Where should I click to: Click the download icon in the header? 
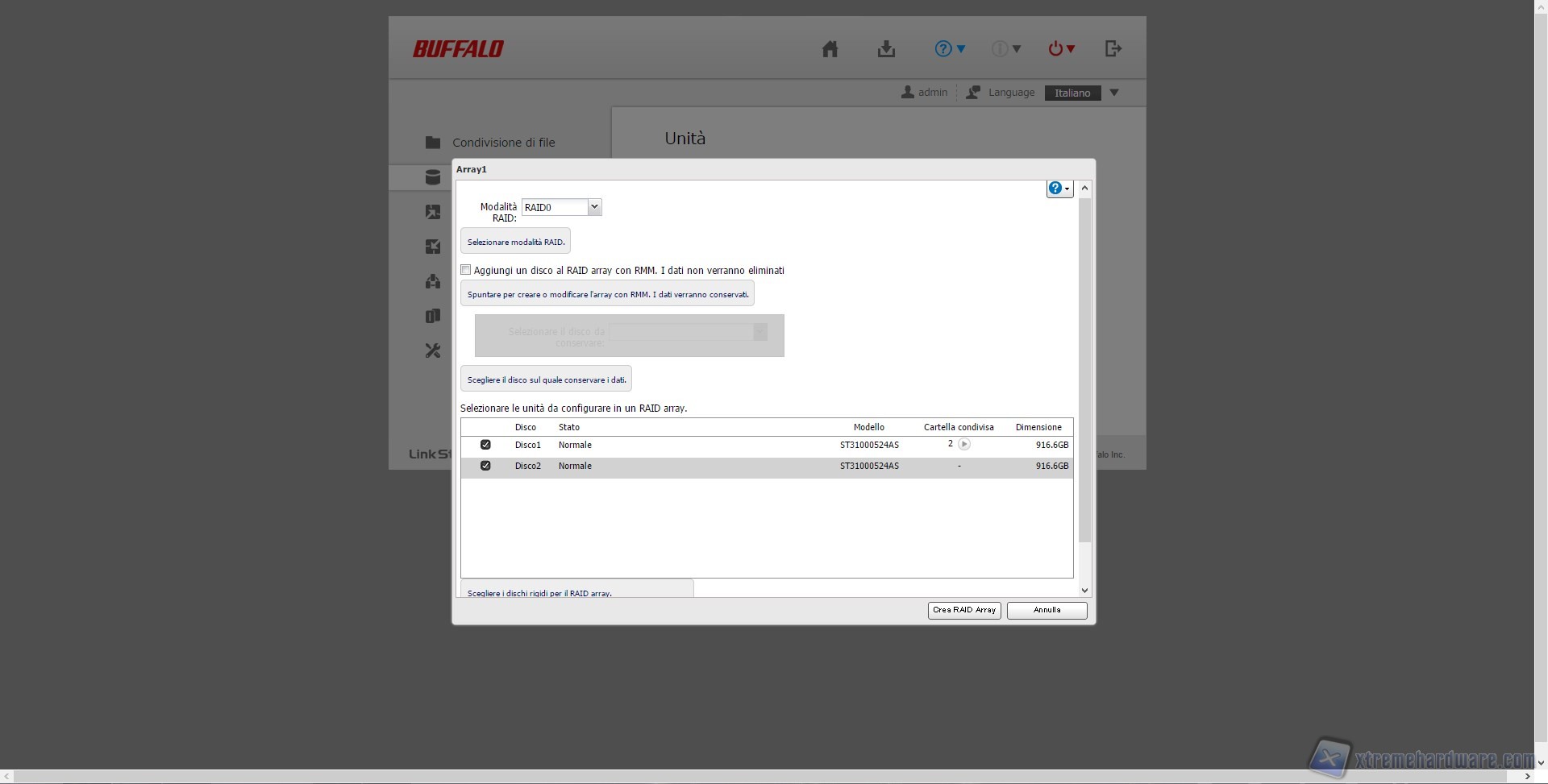coord(886,49)
